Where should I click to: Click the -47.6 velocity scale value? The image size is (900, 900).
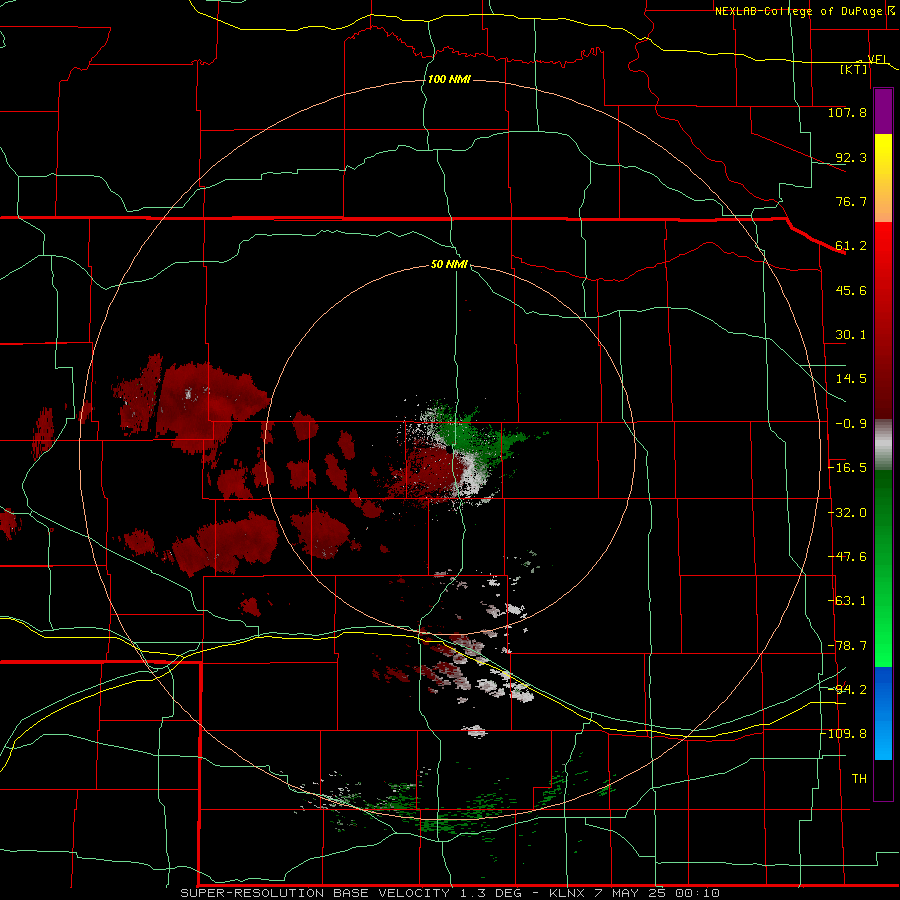(x=847, y=557)
